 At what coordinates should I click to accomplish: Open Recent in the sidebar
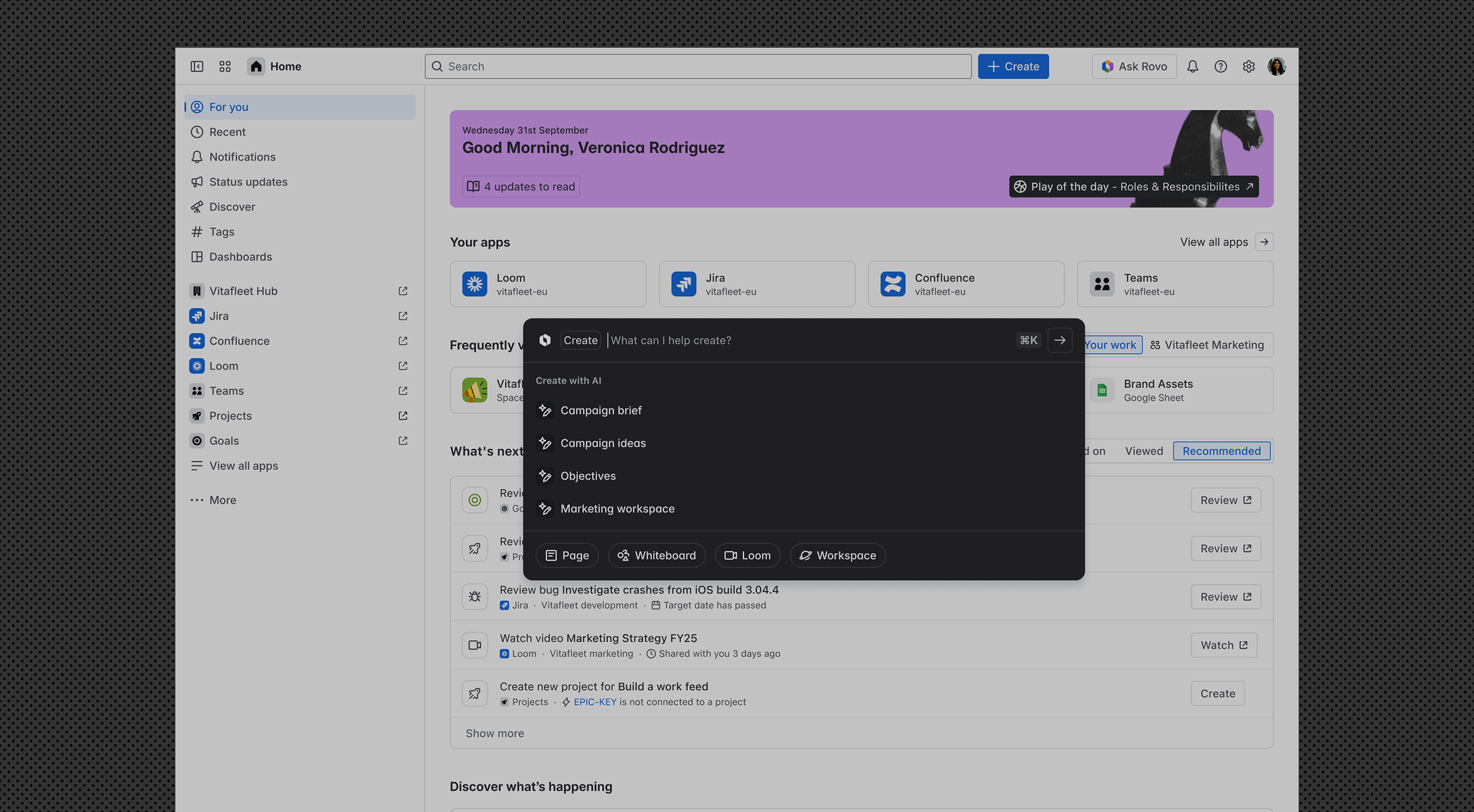pyautogui.click(x=300, y=132)
